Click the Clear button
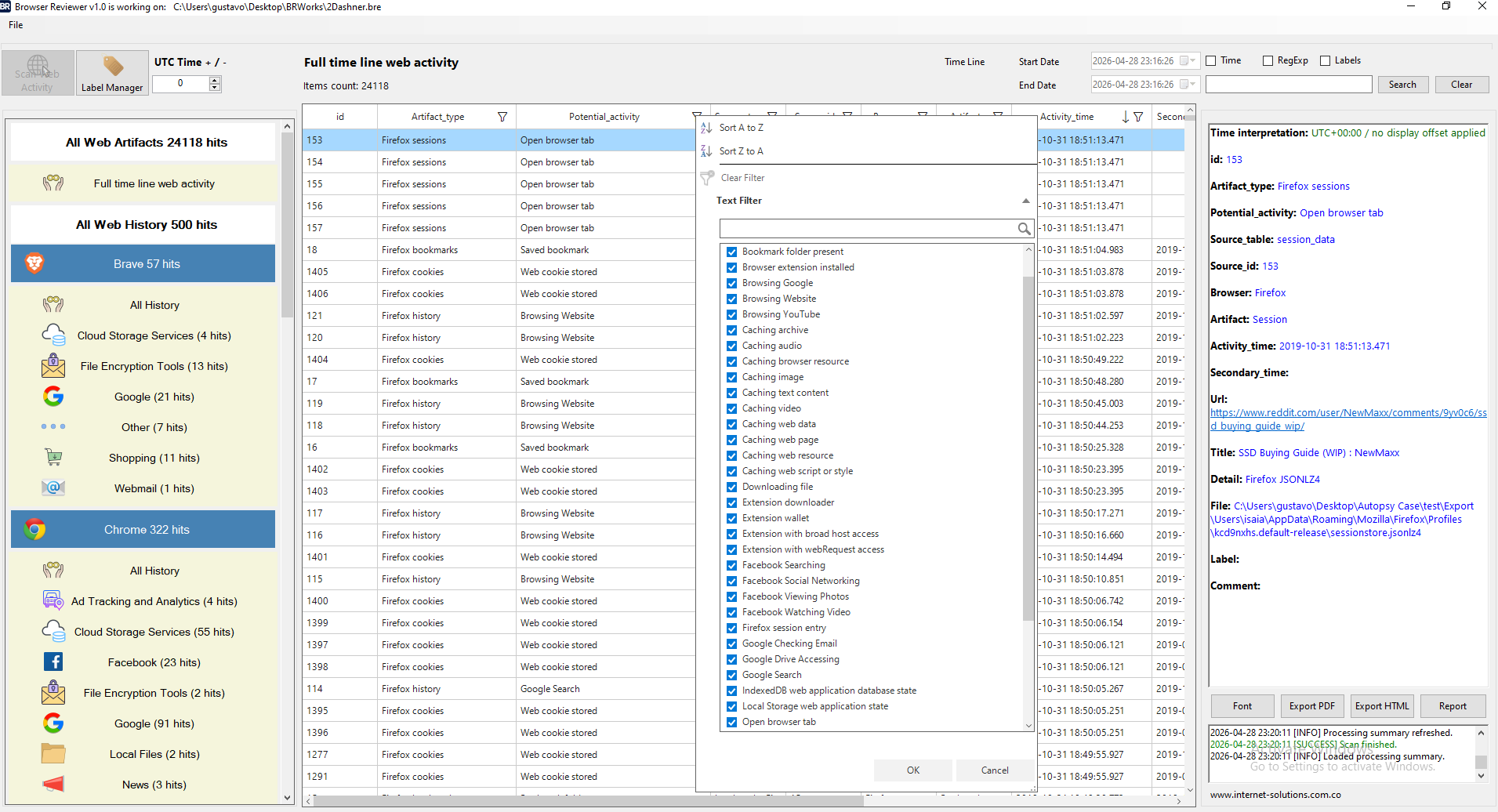Viewport: 1498px width, 812px height. click(1461, 85)
